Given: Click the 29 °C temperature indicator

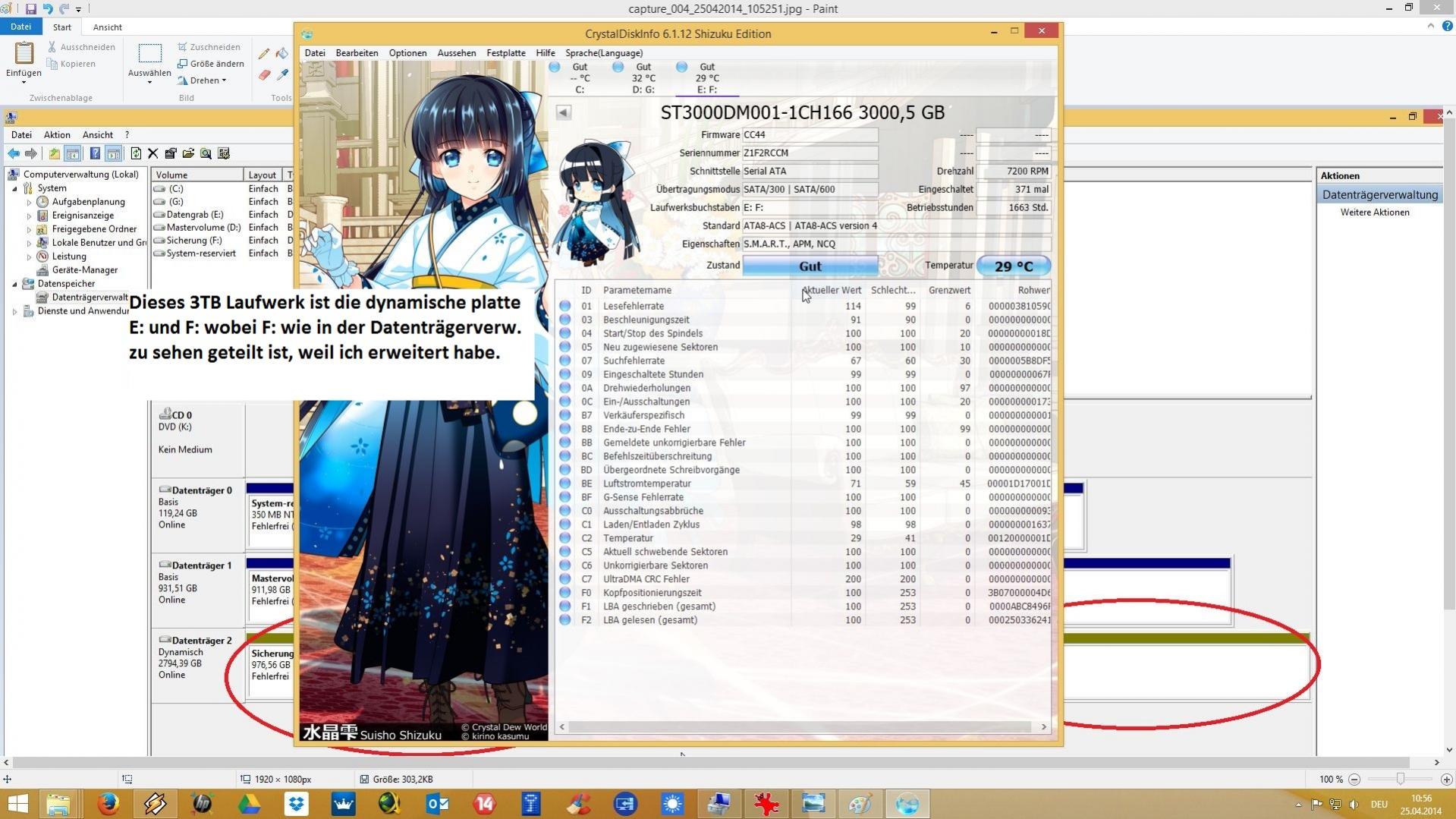Looking at the screenshot, I should tap(1014, 266).
